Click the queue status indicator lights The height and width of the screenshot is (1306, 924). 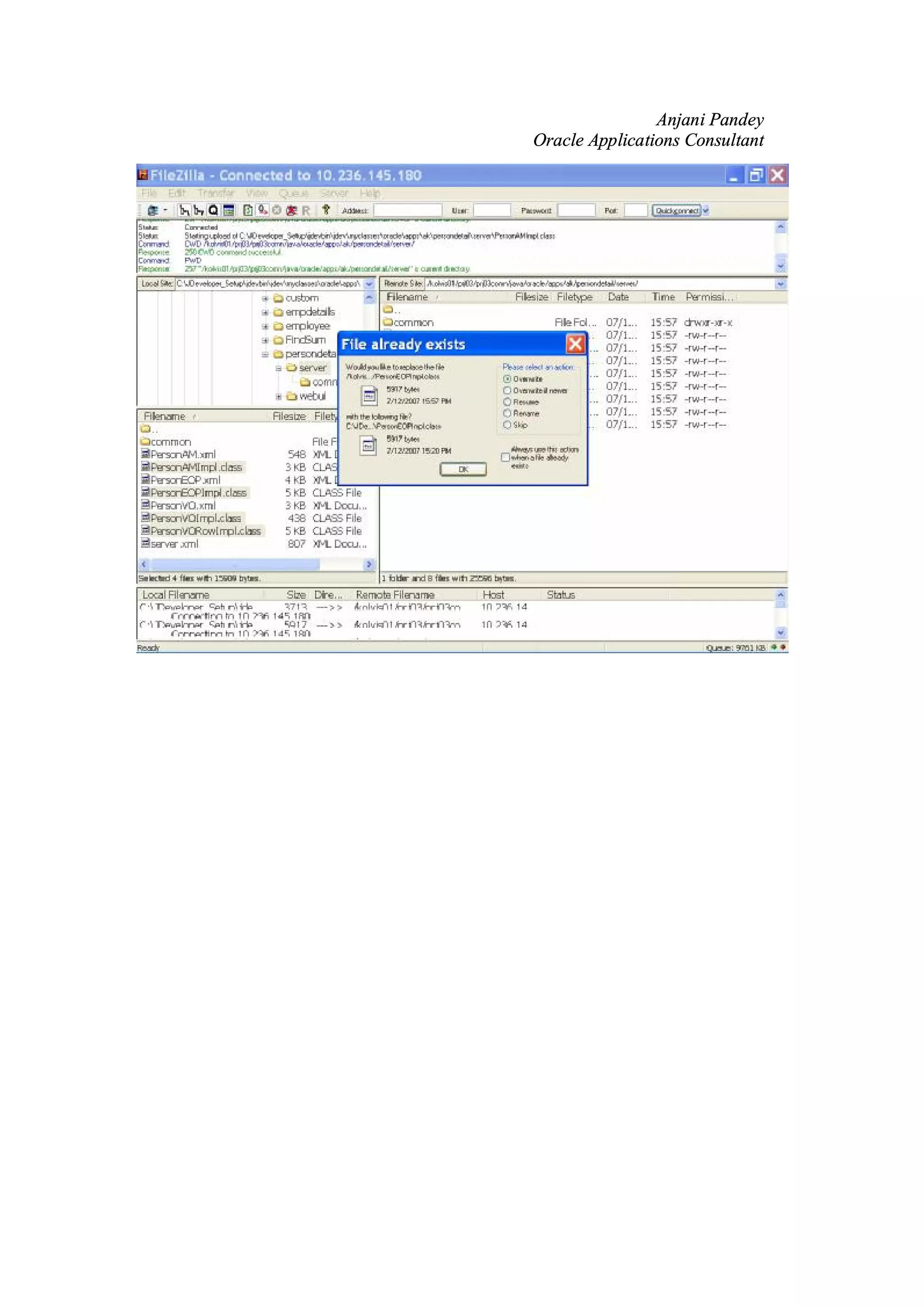tap(778, 647)
